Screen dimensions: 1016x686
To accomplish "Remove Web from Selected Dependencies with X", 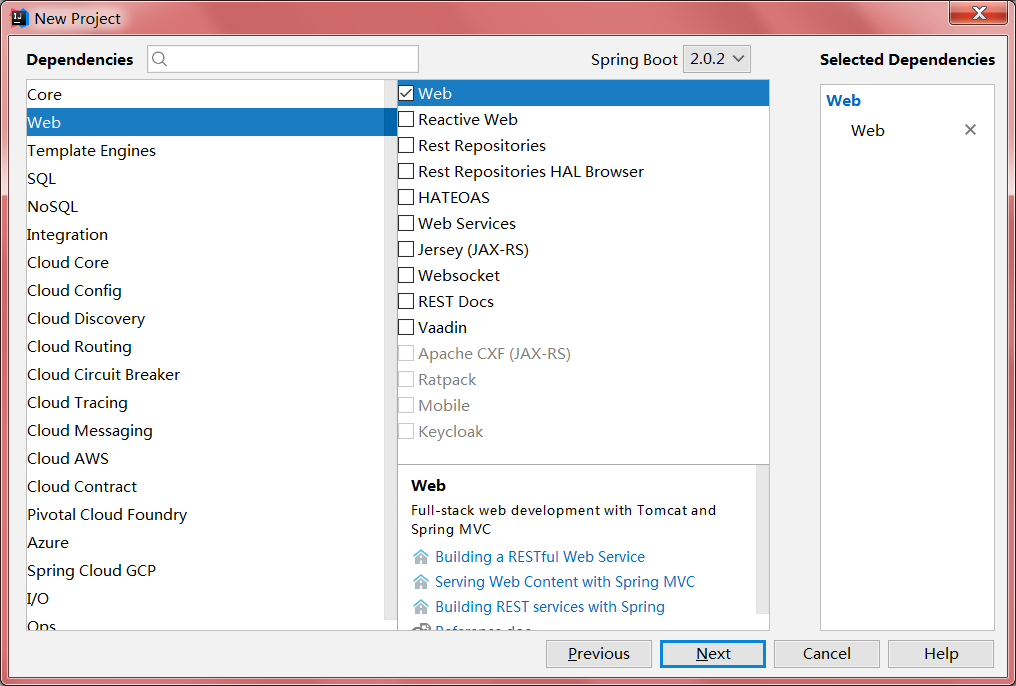I will coord(969,130).
